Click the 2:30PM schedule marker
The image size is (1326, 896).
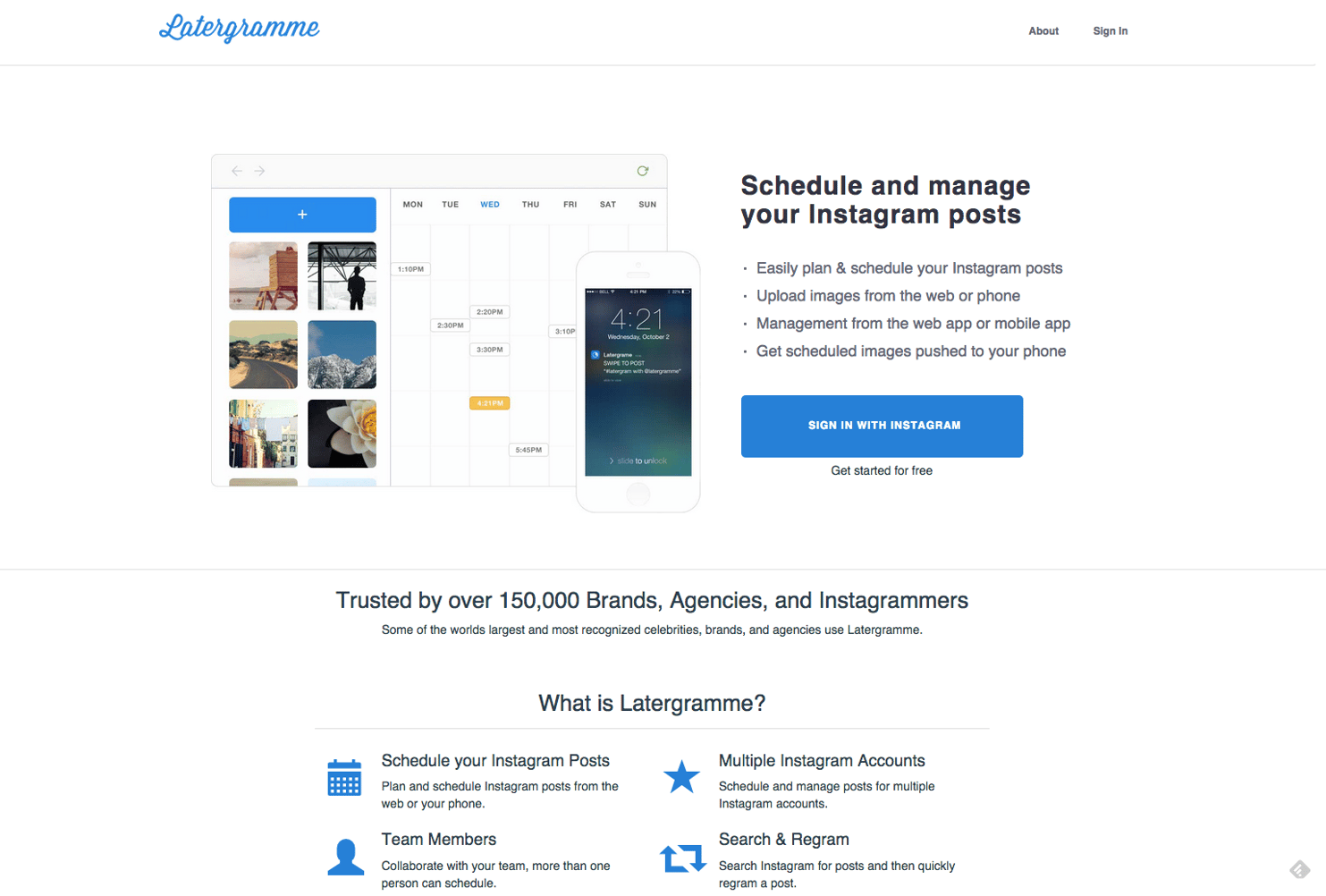451,325
